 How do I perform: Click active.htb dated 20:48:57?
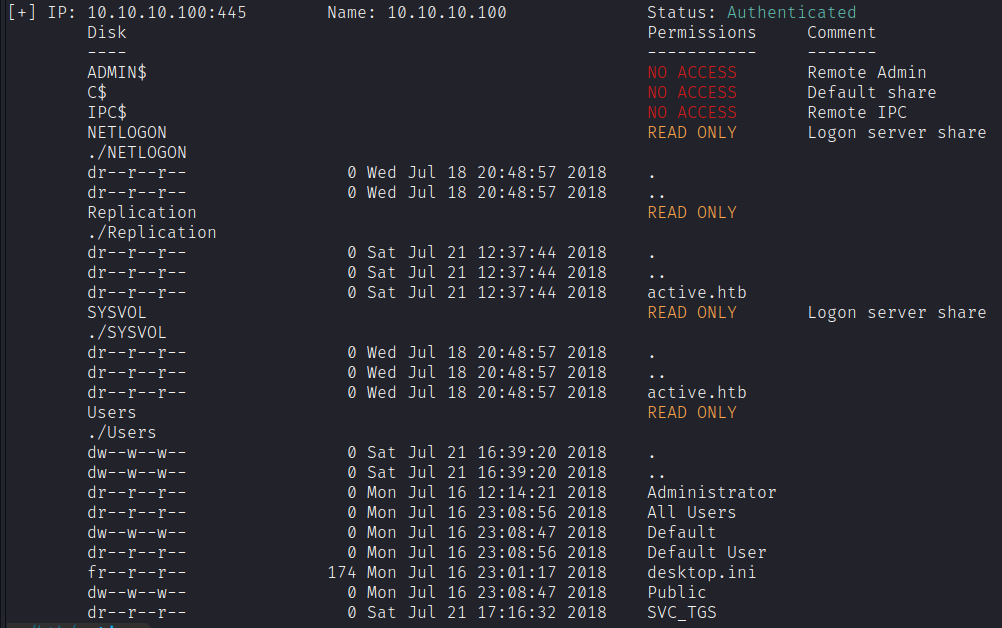[697, 392]
